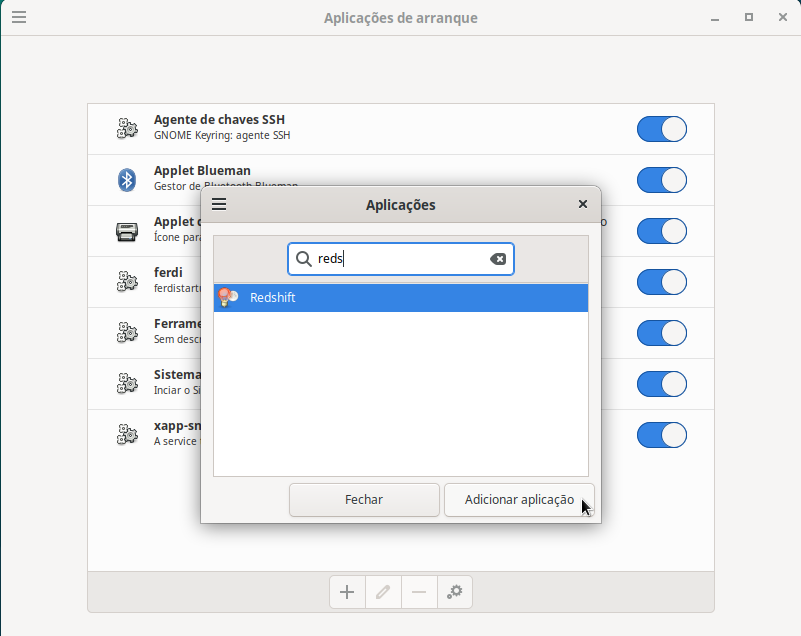Disable the Agente de chaves SSH toggle
Screen dimensions: 801x636
[661, 129]
